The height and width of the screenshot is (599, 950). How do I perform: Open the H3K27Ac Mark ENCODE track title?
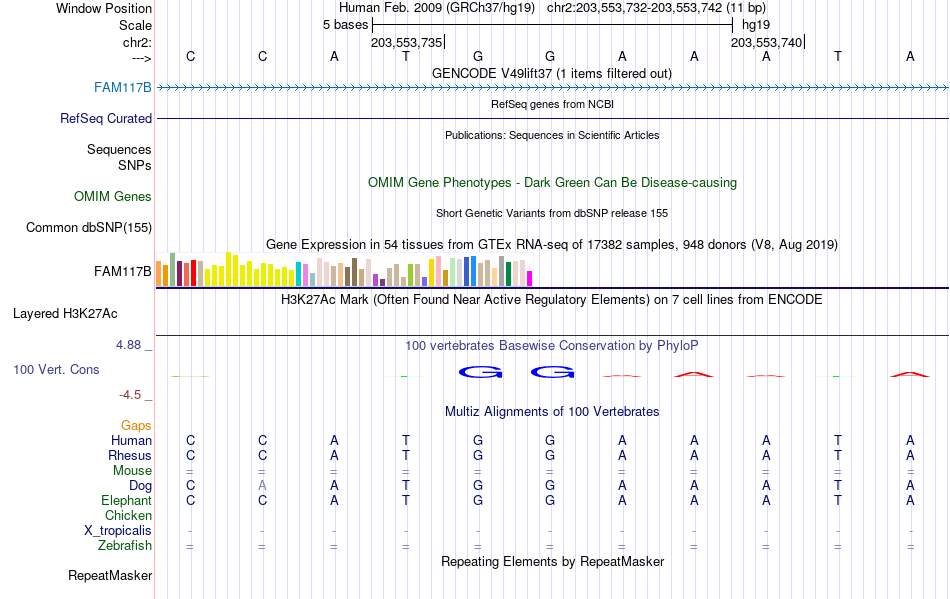(552, 300)
